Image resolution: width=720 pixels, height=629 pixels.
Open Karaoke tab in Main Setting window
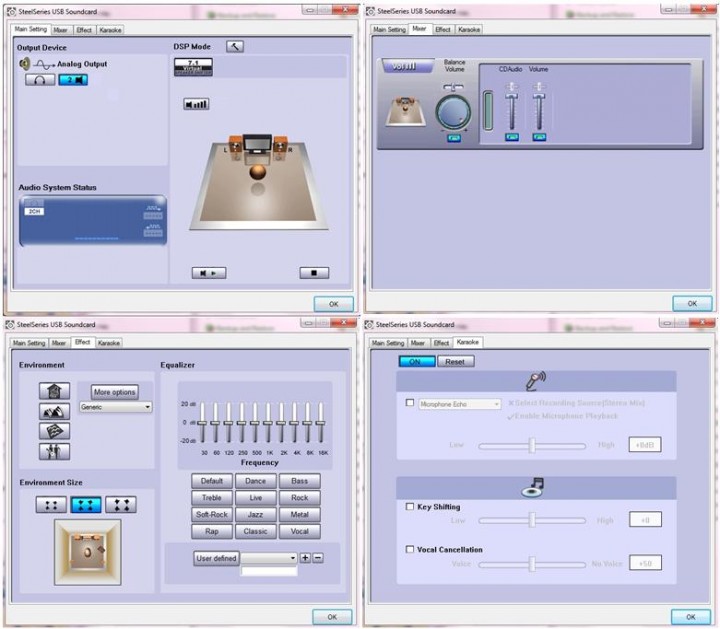(110, 30)
